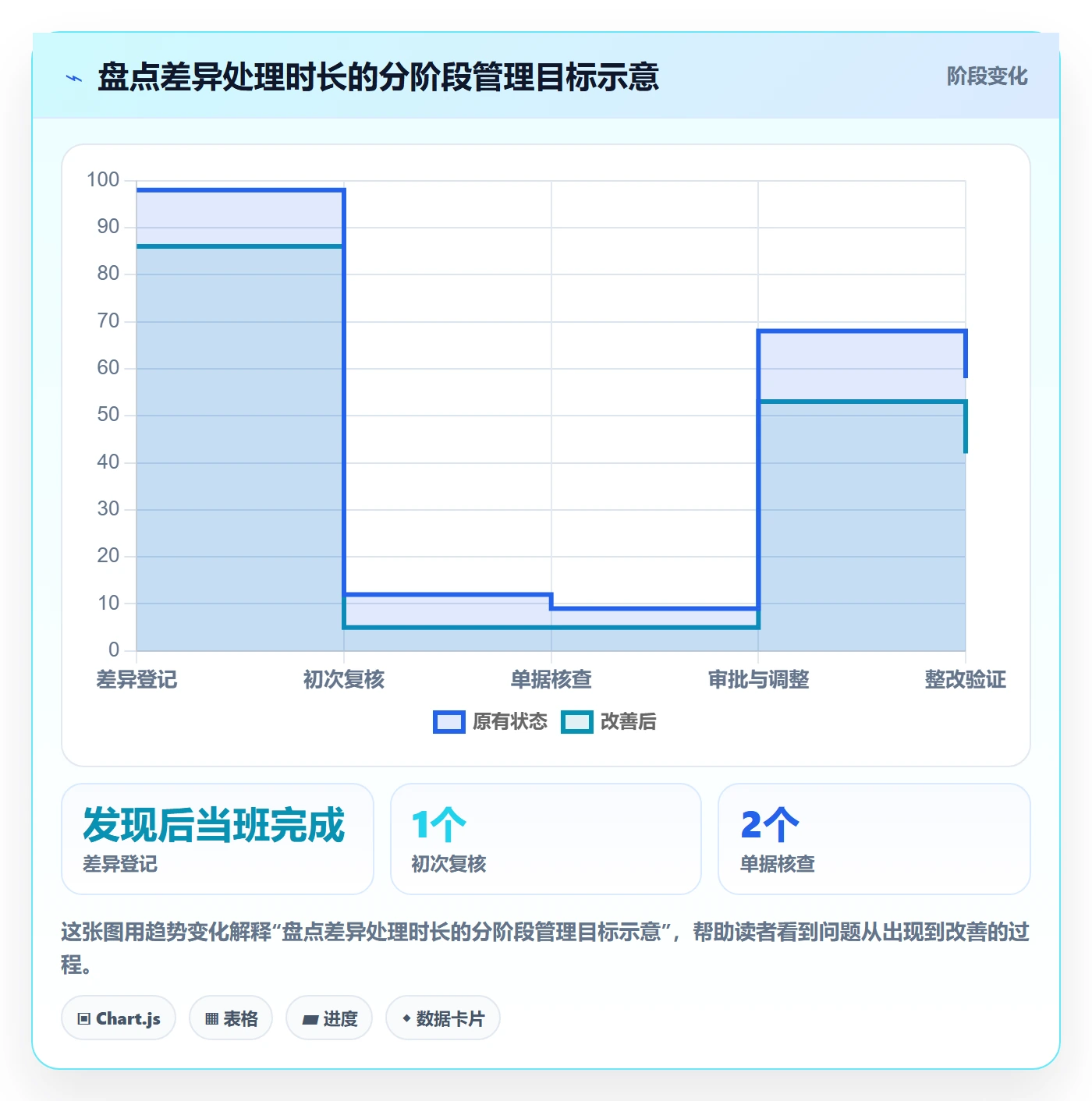Click the 改善后 legend text

coord(629,722)
